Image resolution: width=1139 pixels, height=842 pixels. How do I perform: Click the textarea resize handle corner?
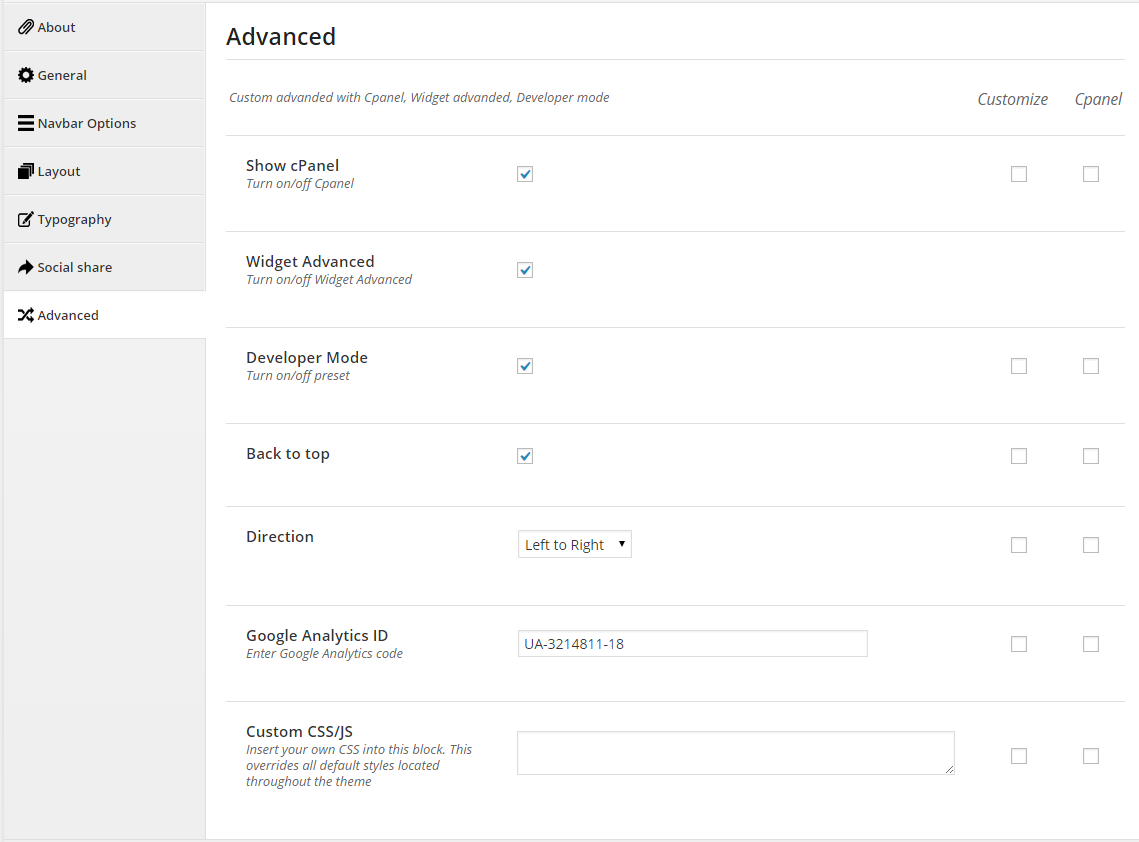click(x=949, y=769)
